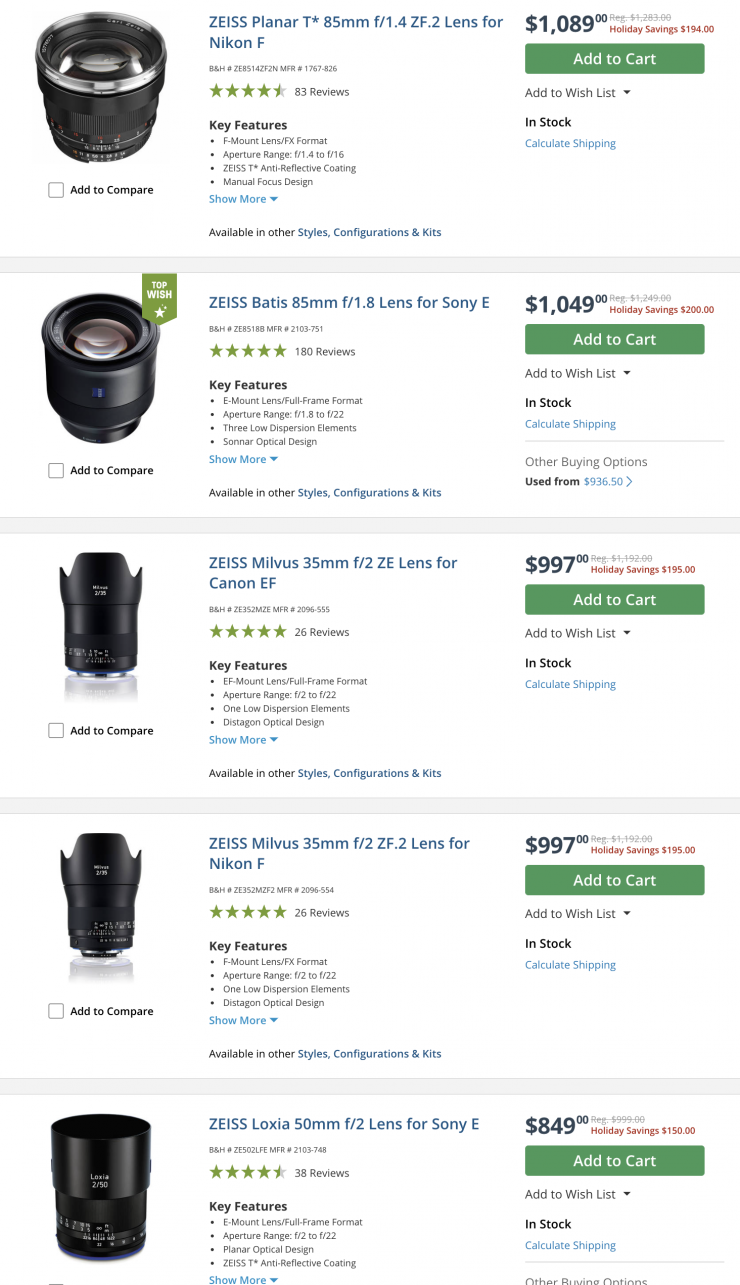
Task: Tick Add to Compare for Milvus 35mm Nikon F
Action: (x=56, y=1012)
